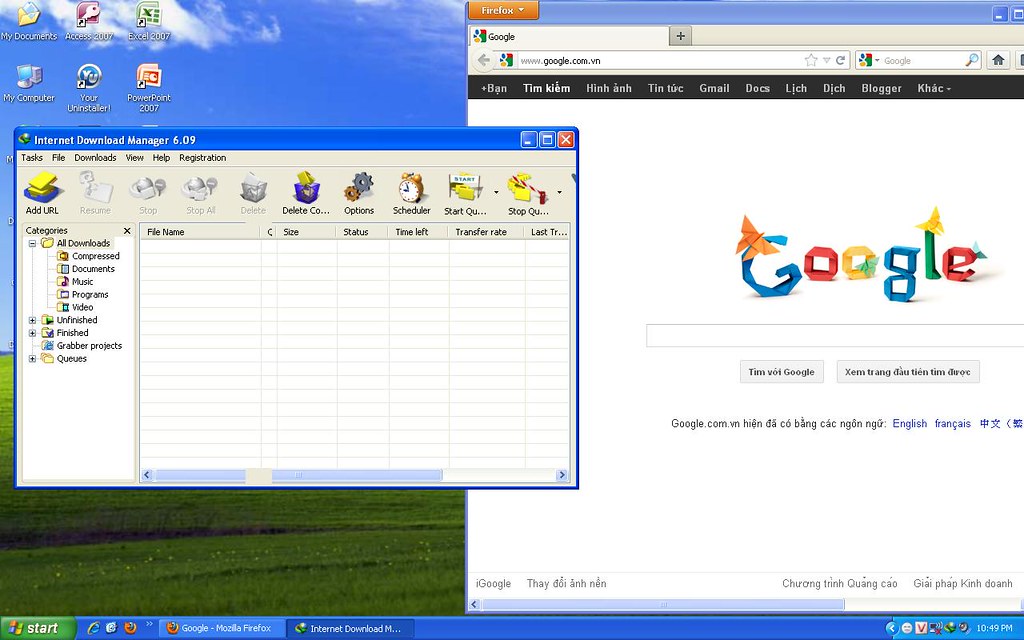1024x640 pixels.
Task: Click the Delete toolbar icon
Action: (x=253, y=193)
